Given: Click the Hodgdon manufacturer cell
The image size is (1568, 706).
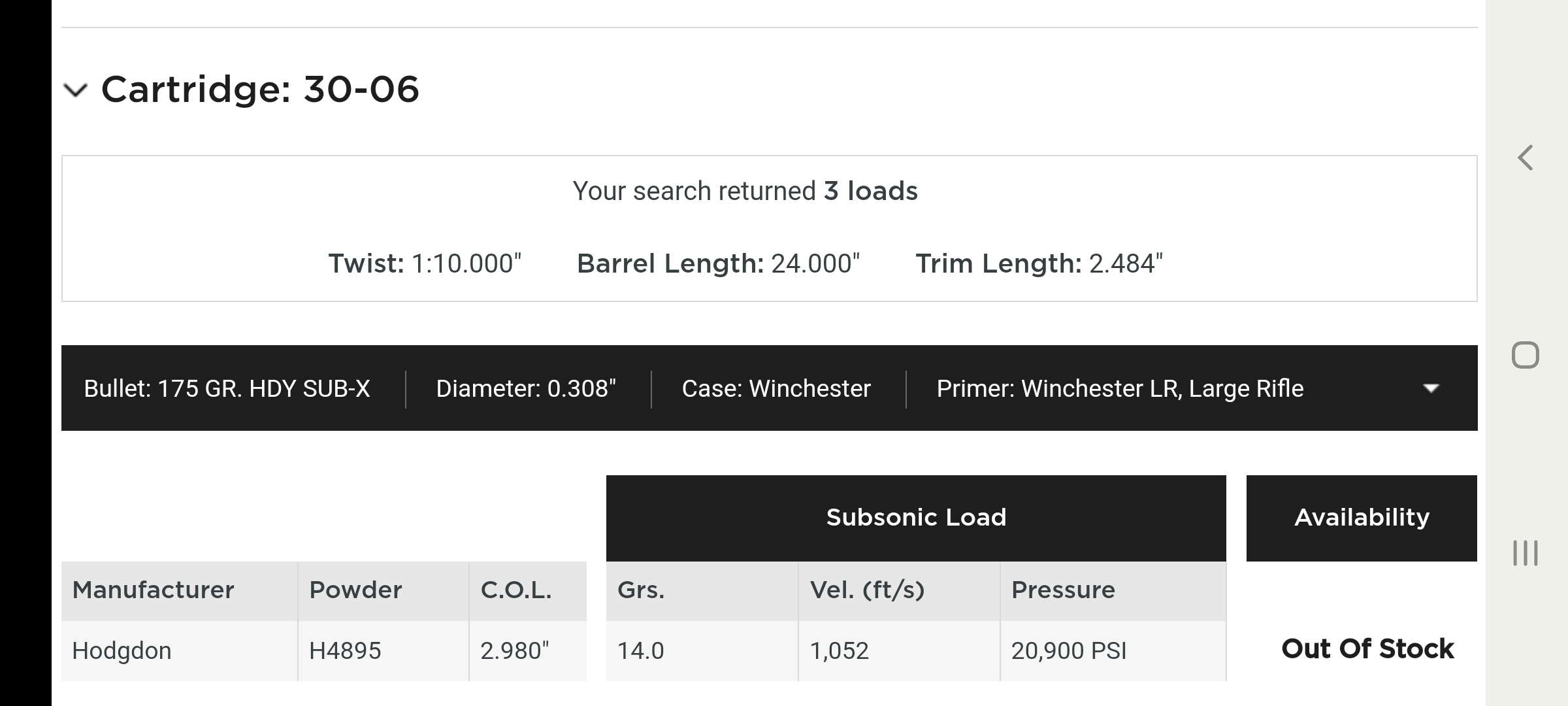Looking at the screenshot, I should [122, 651].
